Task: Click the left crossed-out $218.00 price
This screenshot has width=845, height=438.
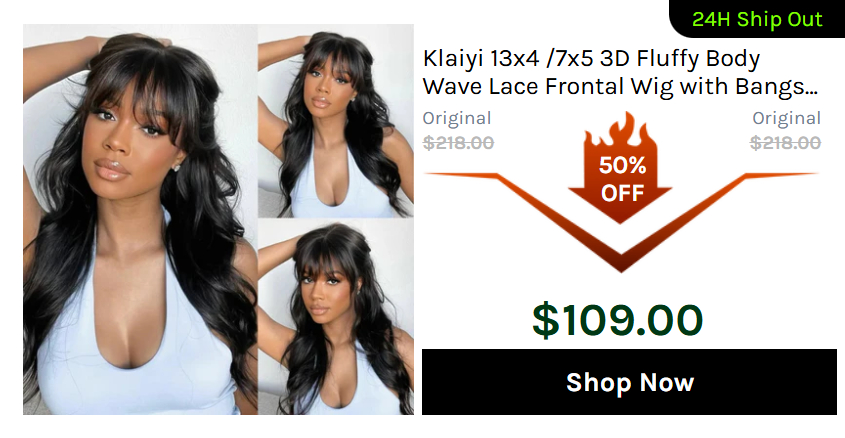Action: (458, 143)
